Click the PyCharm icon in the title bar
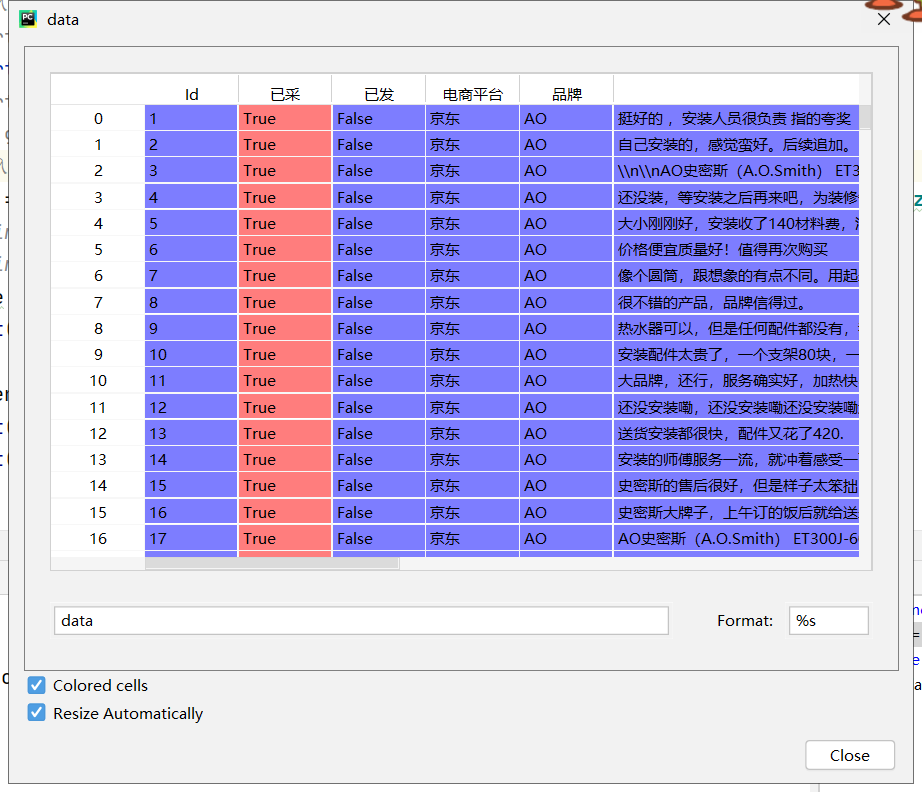The image size is (922, 792). [x=28, y=19]
